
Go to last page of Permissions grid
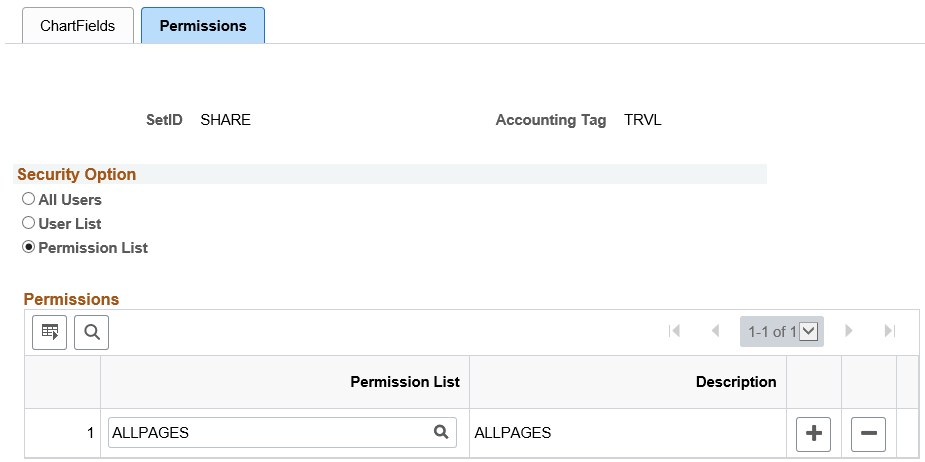click(890, 331)
